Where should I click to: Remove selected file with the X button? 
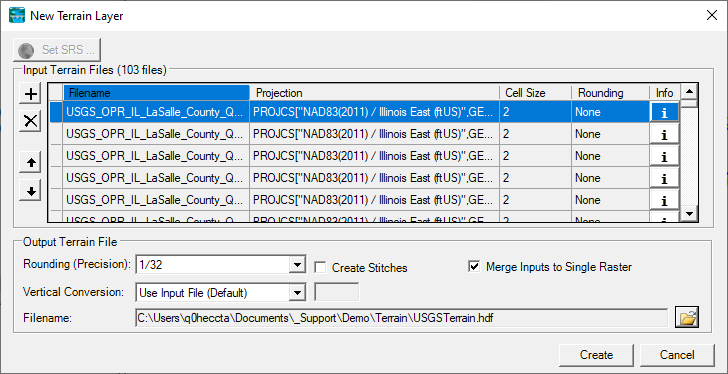pos(31,122)
